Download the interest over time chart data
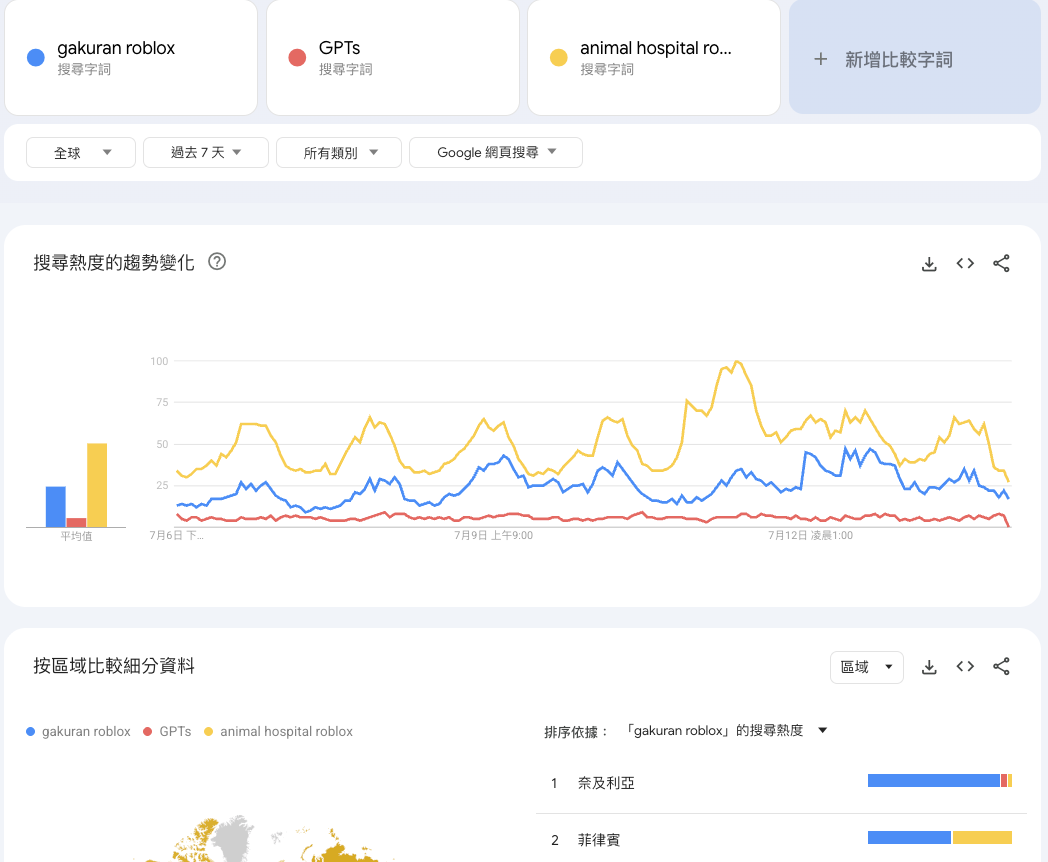This screenshot has width=1048, height=862. point(929,264)
